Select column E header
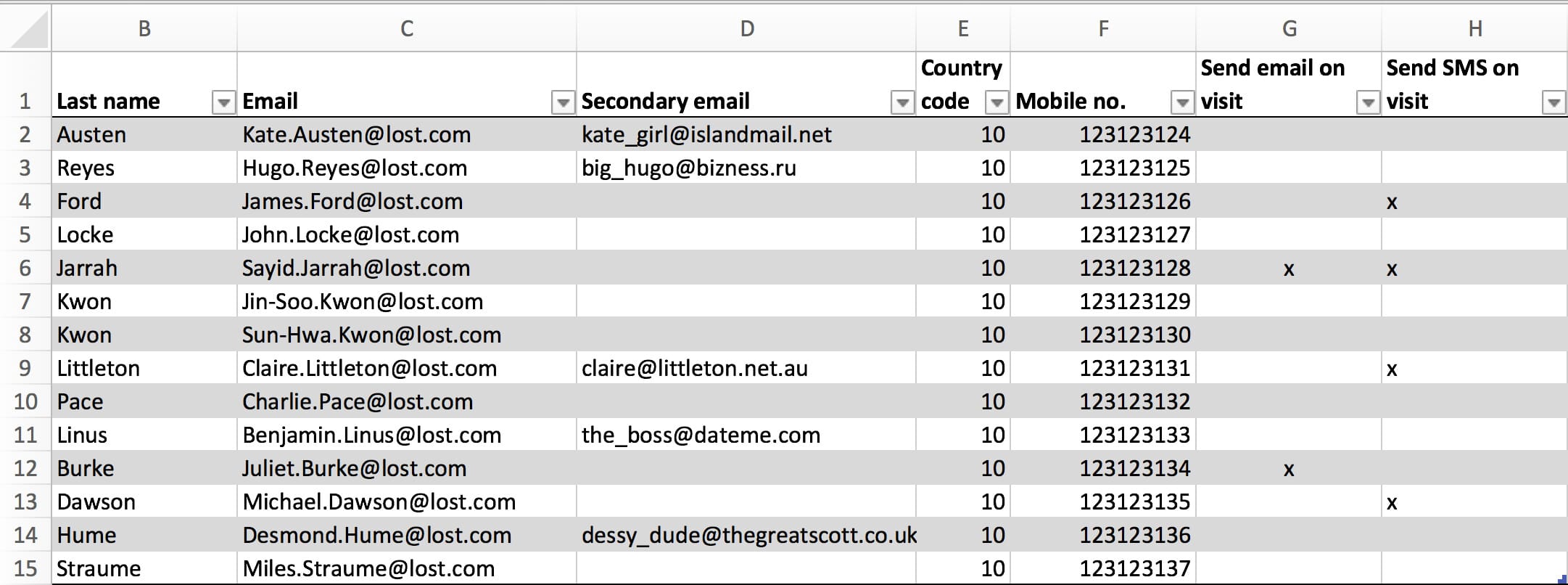 coord(963,29)
